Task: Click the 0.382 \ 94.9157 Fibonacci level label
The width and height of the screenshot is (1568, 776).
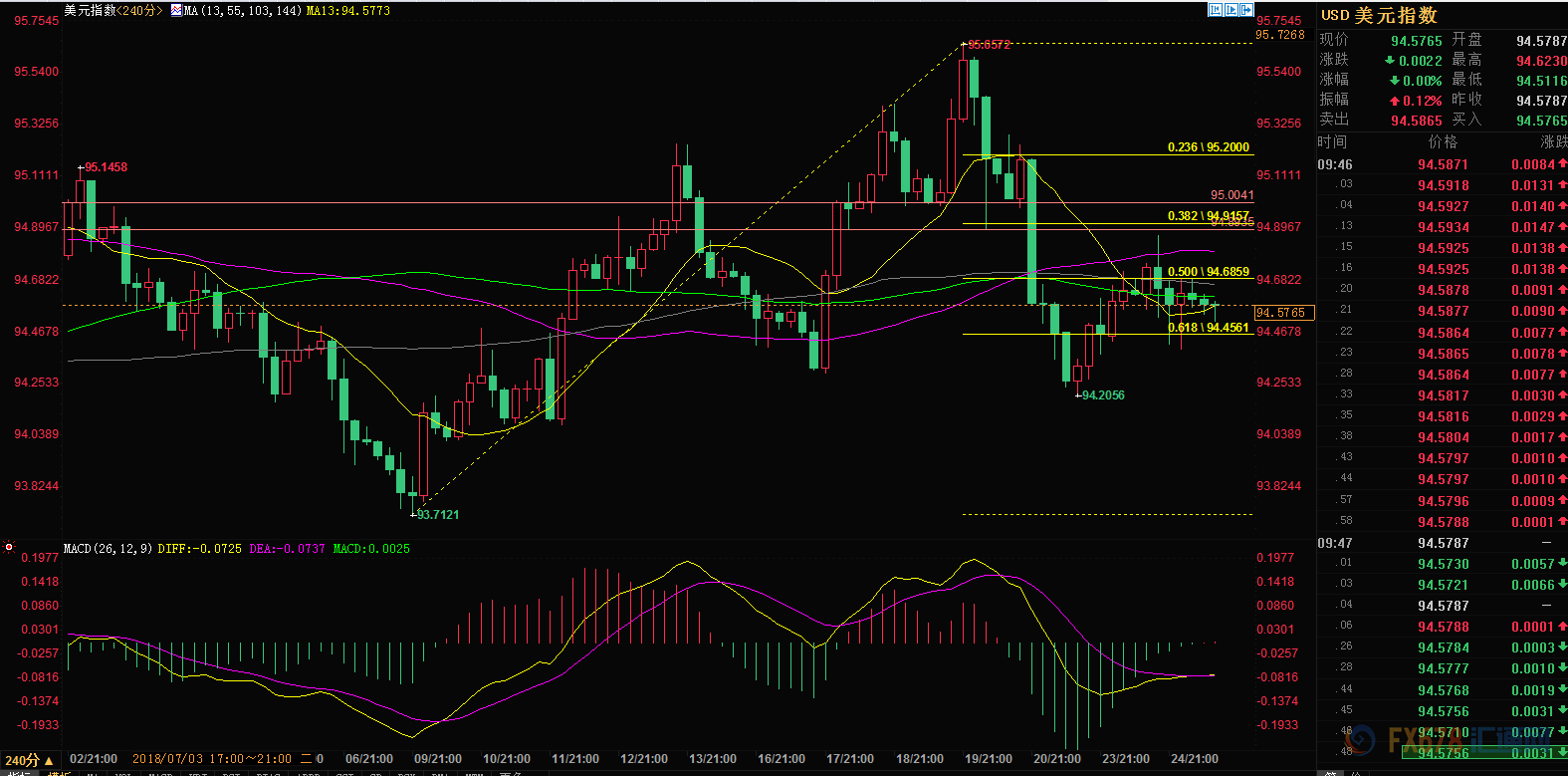Action: pyautogui.click(x=1209, y=216)
